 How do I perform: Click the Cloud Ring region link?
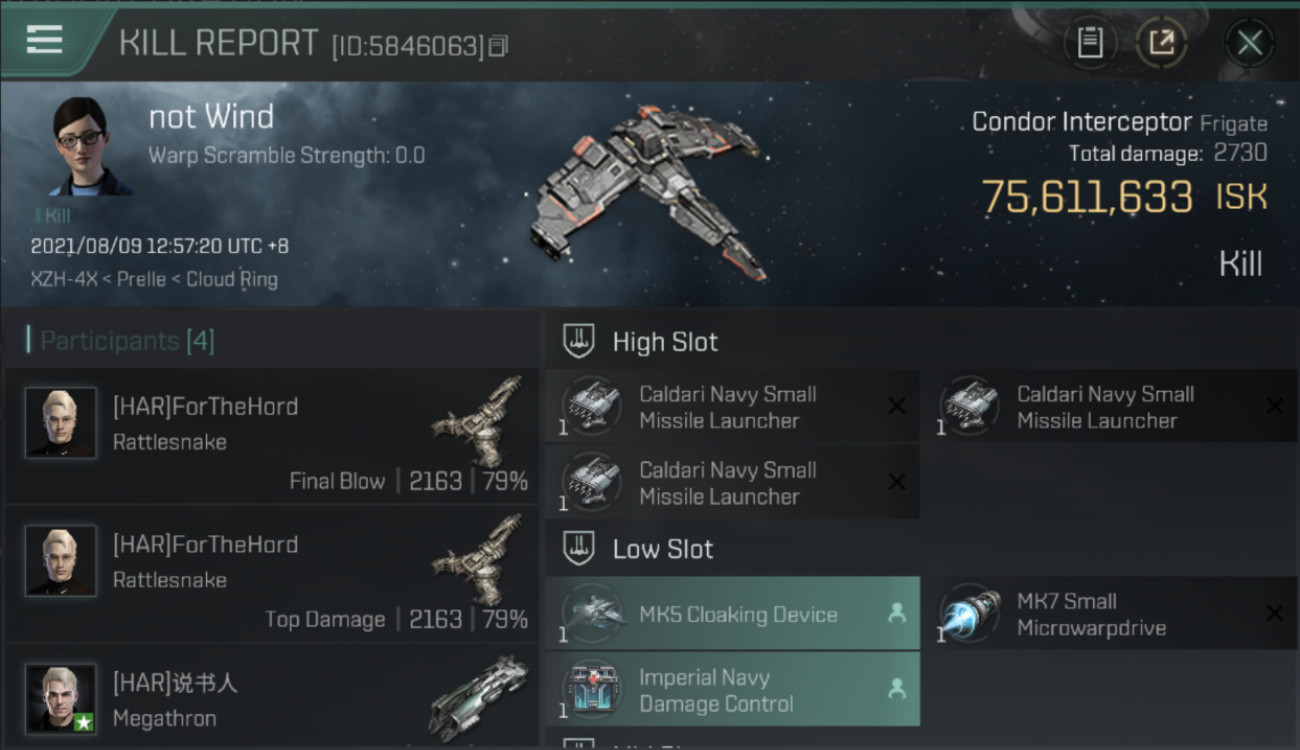[232, 279]
